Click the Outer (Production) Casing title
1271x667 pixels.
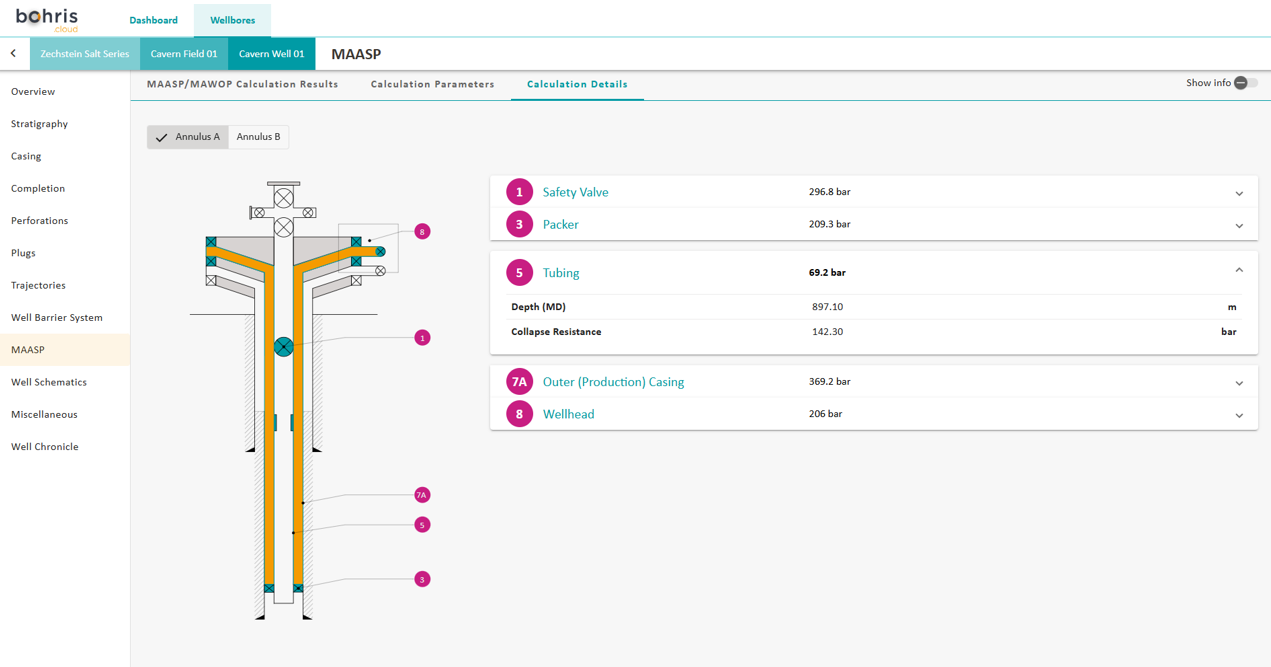(x=613, y=382)
